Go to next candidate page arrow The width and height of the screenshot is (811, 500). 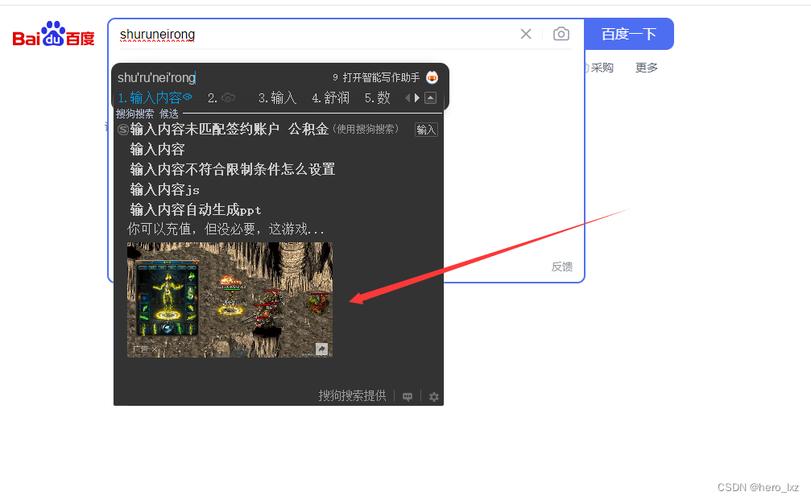[417, 98]
